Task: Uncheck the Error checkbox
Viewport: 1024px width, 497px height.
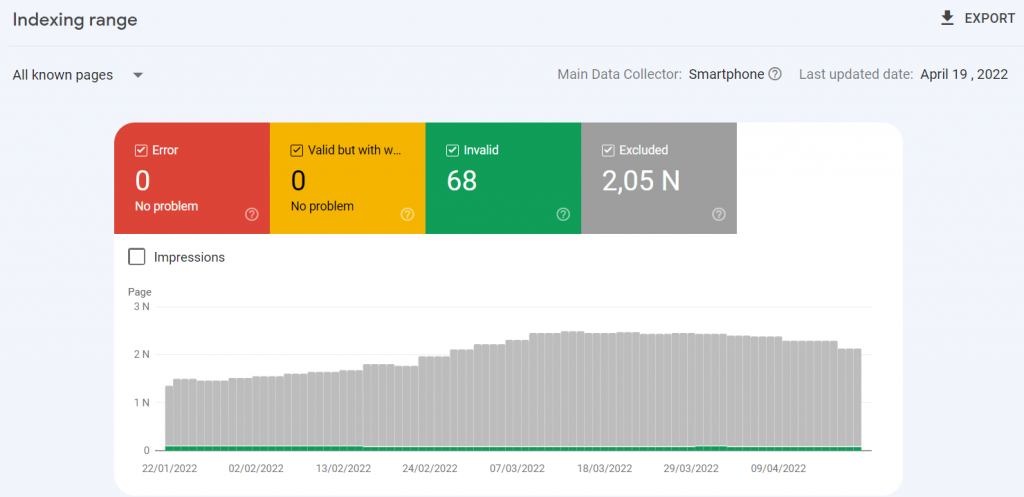Action: tap(140, 150)
